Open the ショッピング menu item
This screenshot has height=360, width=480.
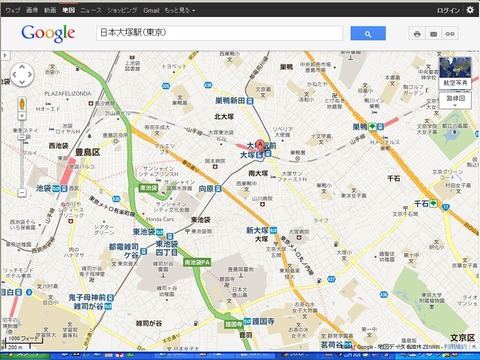point(122,10)
